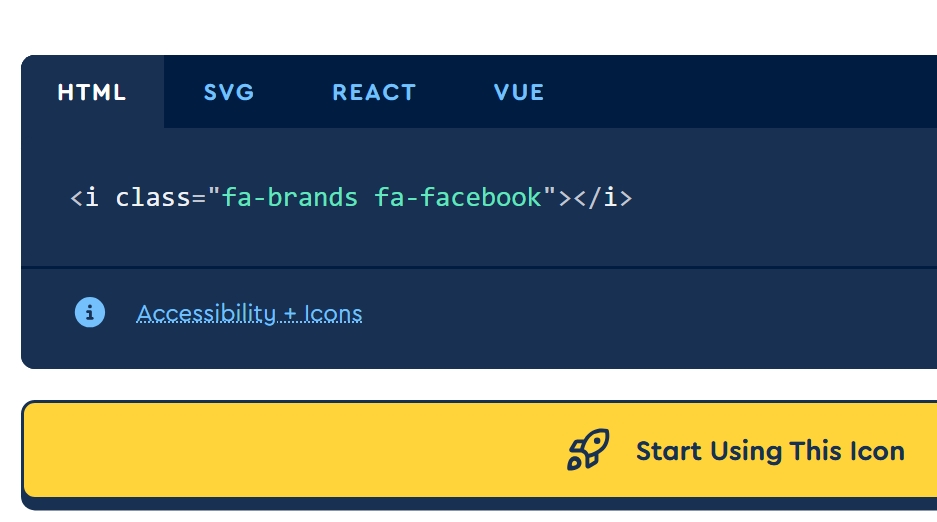Click the opening <i tag in snippet
The height and width of the screenshot is (522, 937).
click(x=84, y=197)
